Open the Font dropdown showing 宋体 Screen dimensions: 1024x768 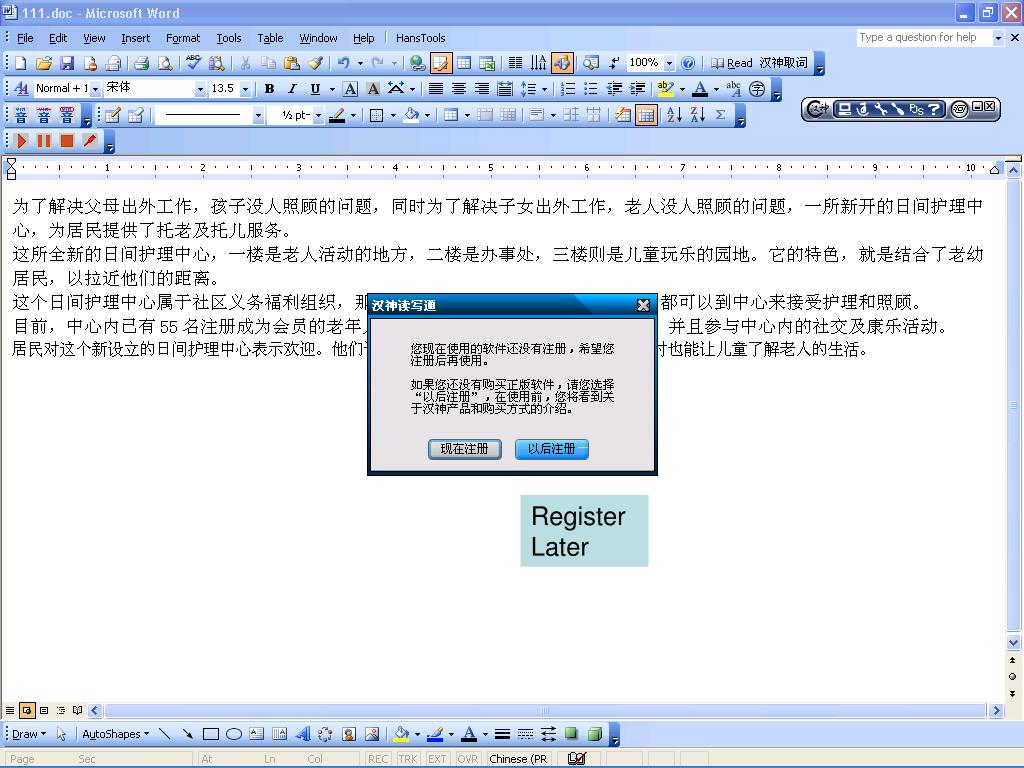click(200, 89)
